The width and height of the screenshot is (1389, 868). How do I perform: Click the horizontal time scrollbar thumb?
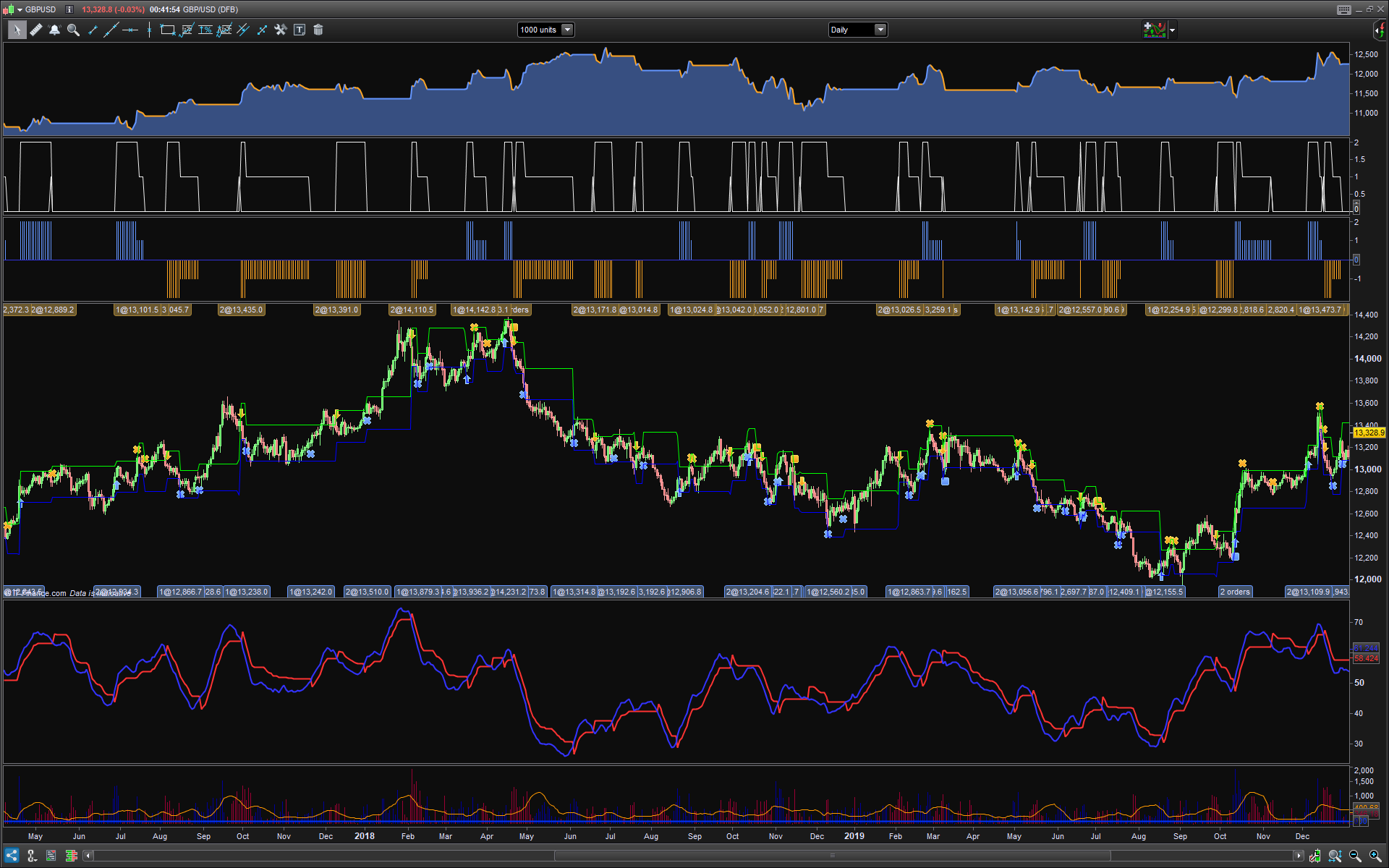click(x=832, y=856)
